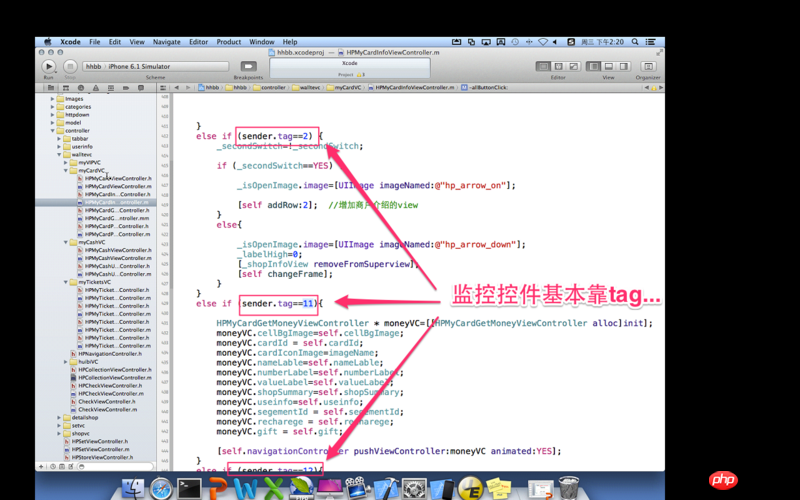
Task: Open the Notification Center icon
Action: [651, 42]
